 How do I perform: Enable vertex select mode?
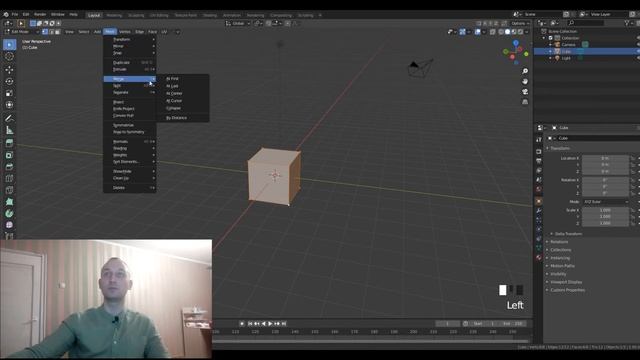tap(45, 32)
